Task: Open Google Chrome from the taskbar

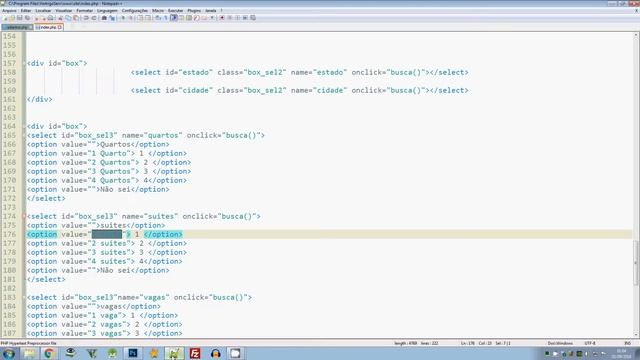Action: pos(49,353)
